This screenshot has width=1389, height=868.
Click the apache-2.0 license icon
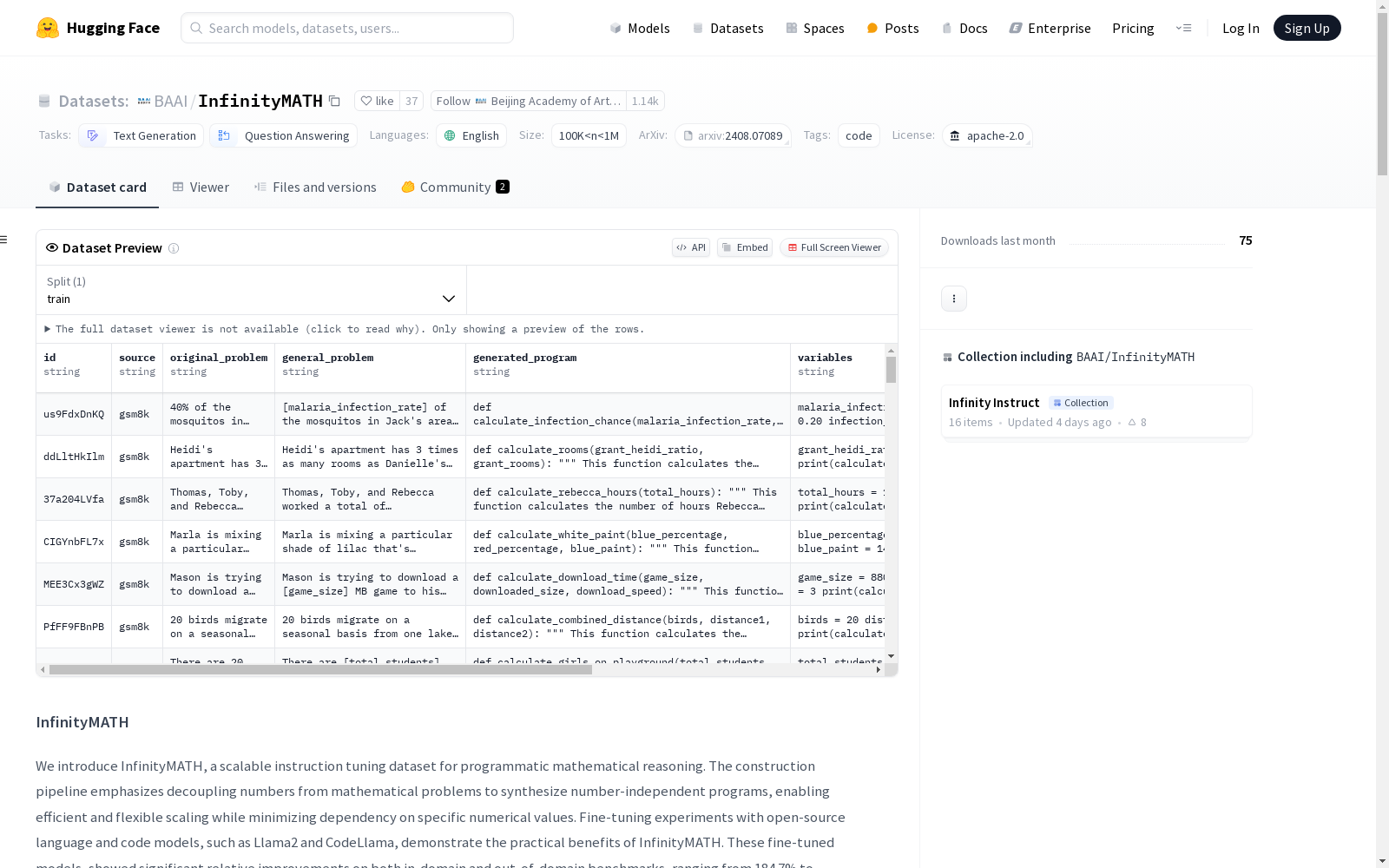pos(955,135)
